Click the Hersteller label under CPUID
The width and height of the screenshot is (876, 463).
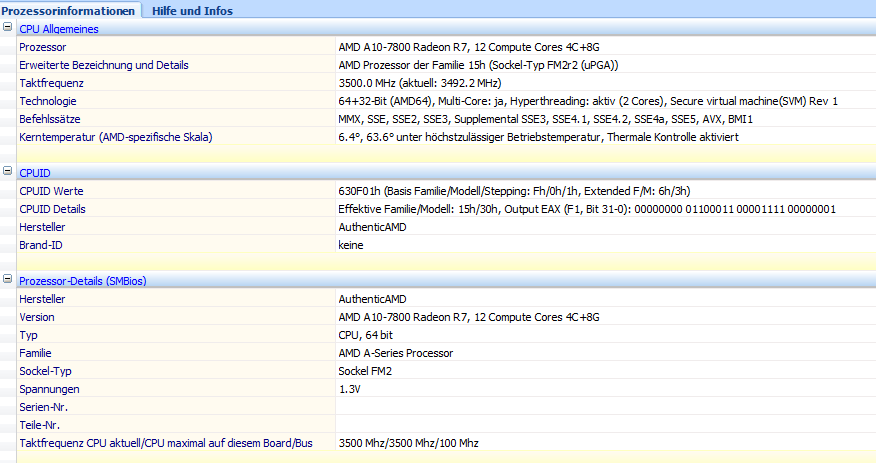pos(42,227)
